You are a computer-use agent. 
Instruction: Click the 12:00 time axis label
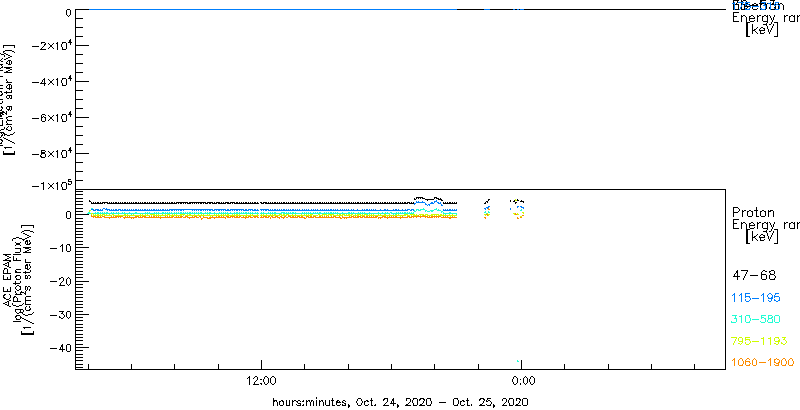(261, 380)
